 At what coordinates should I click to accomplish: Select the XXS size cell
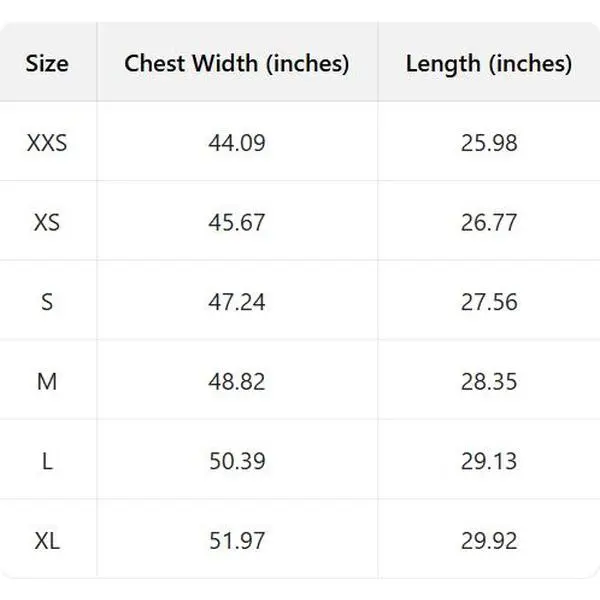point(47,143)
